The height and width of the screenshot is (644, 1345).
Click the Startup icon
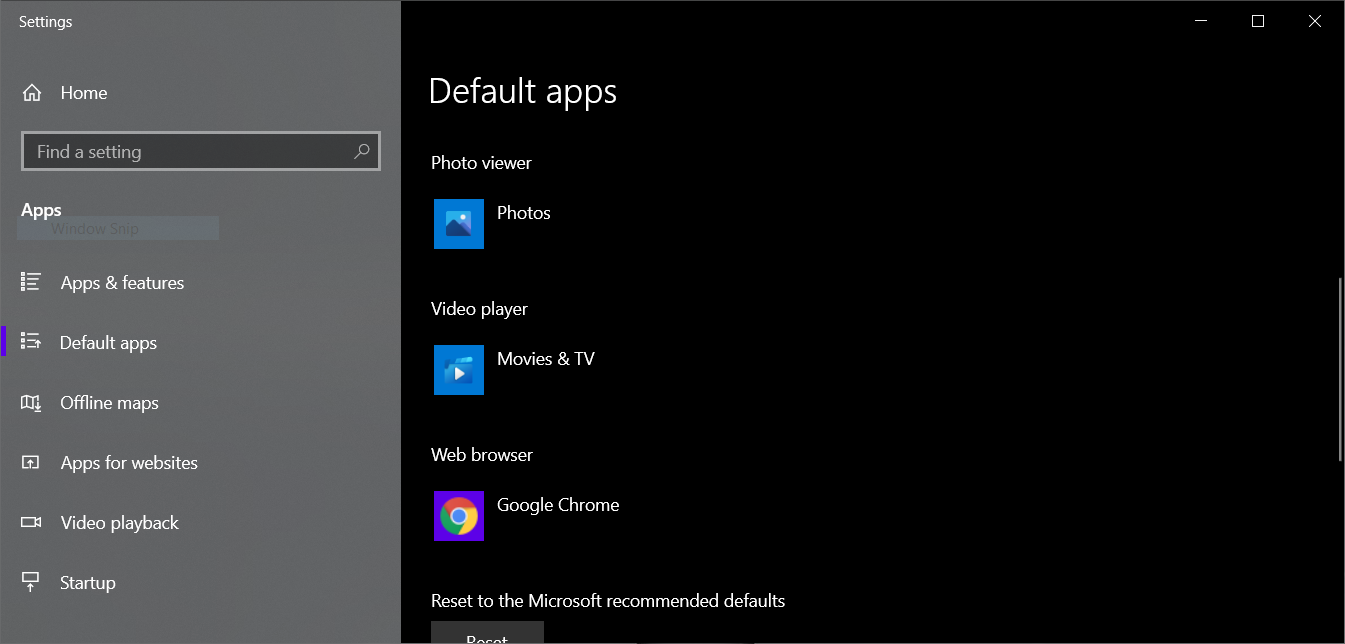point(31,583)
